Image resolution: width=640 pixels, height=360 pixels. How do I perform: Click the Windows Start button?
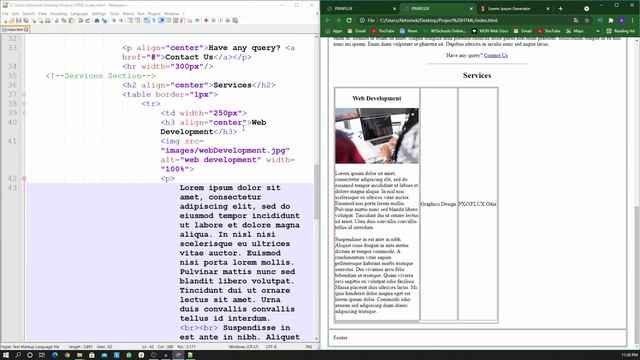coord(6,355)
